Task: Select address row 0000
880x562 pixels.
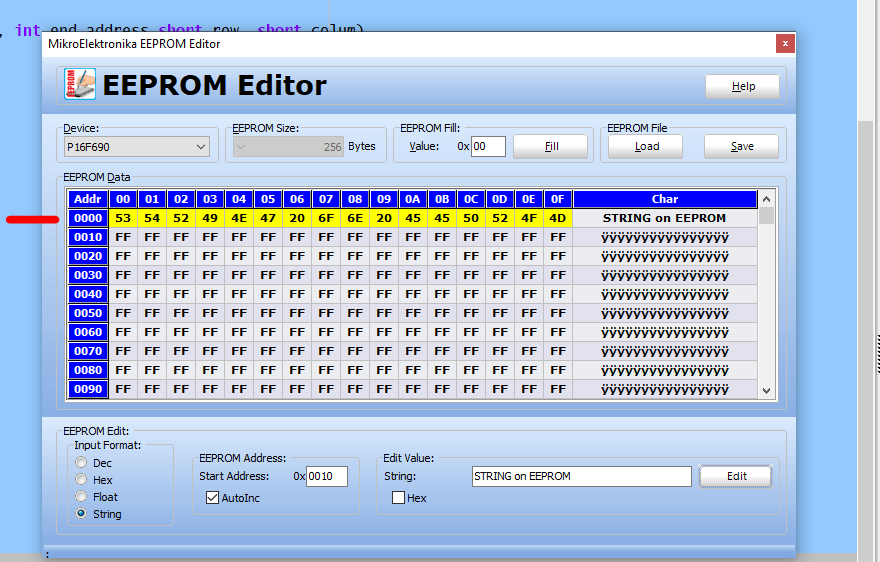Action: 88,218
